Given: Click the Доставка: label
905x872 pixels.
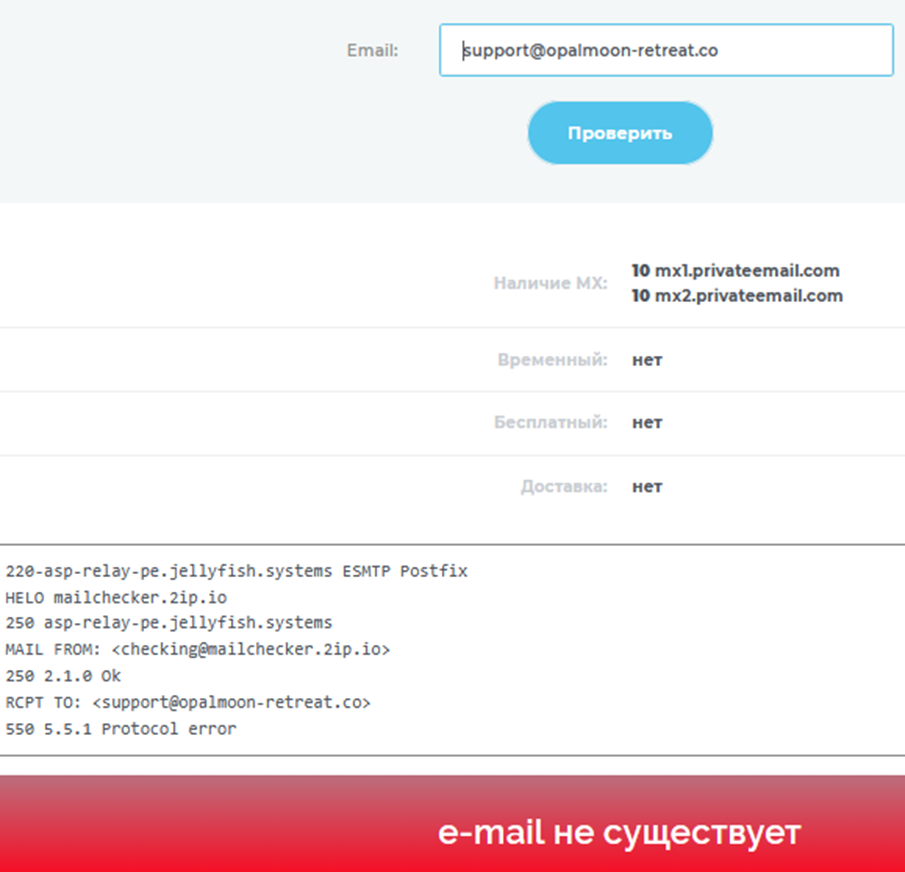Looking at the screenshot, I should pos(564,486).
